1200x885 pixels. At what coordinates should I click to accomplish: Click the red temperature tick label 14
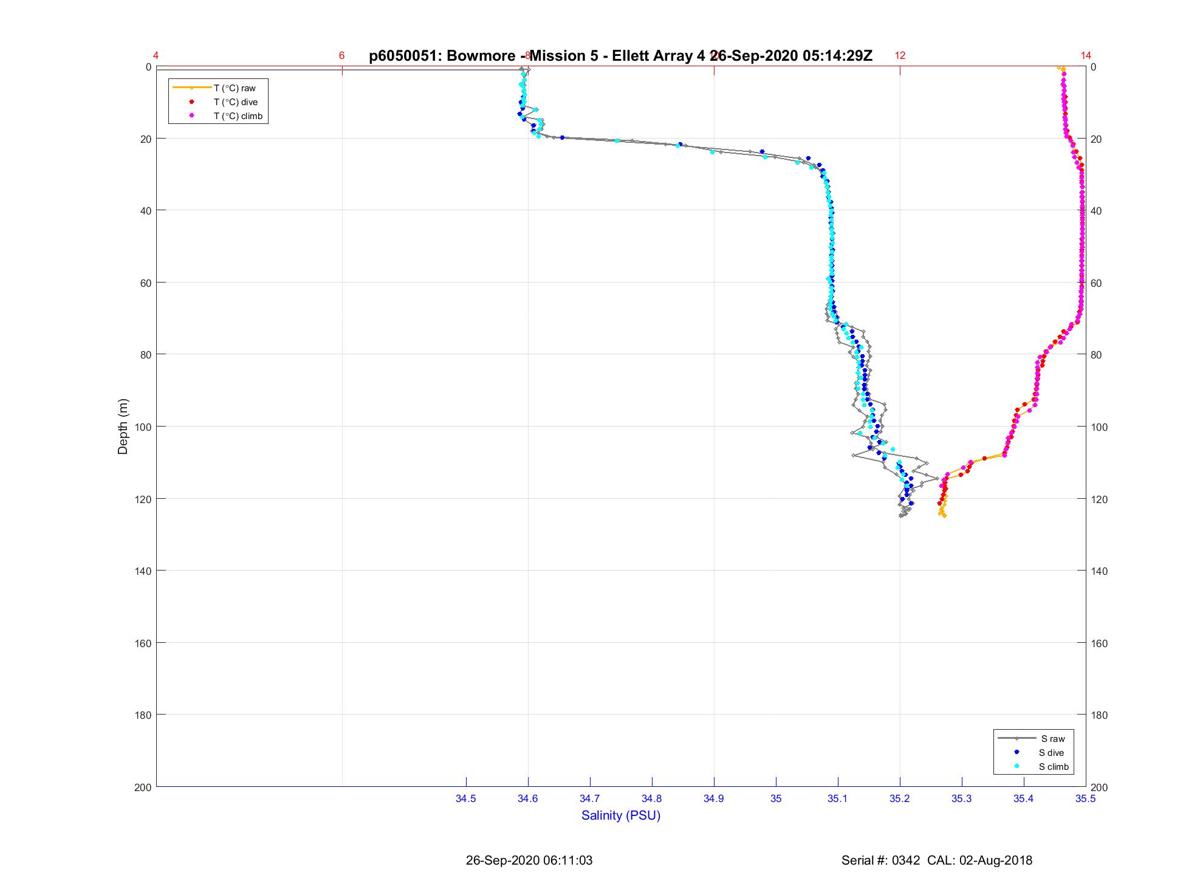[1086, 56]
